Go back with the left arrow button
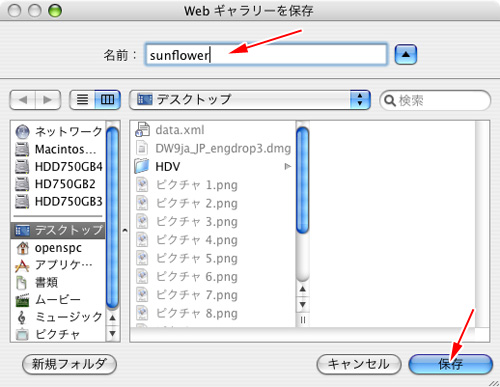 point(23,100)
